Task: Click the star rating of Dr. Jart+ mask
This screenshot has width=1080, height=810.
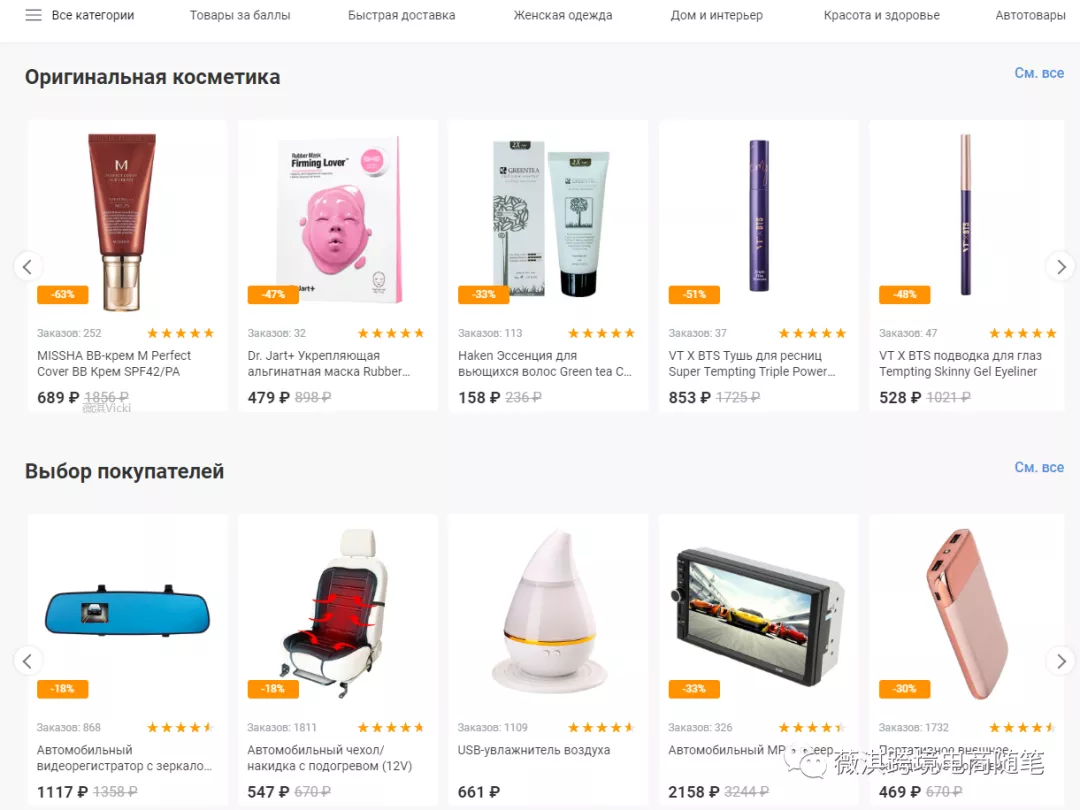Action: point(391,333)
